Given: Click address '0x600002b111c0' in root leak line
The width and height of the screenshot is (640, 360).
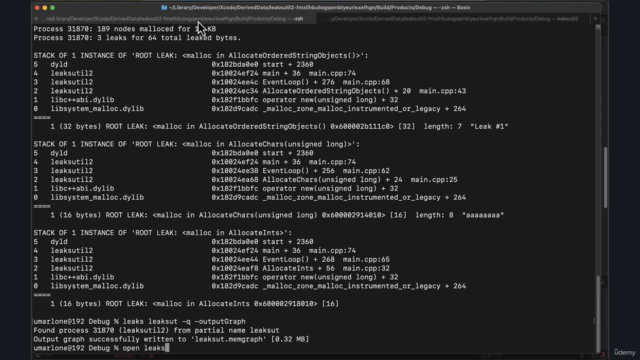Looking at the screenshot, I should coord(360,127).
